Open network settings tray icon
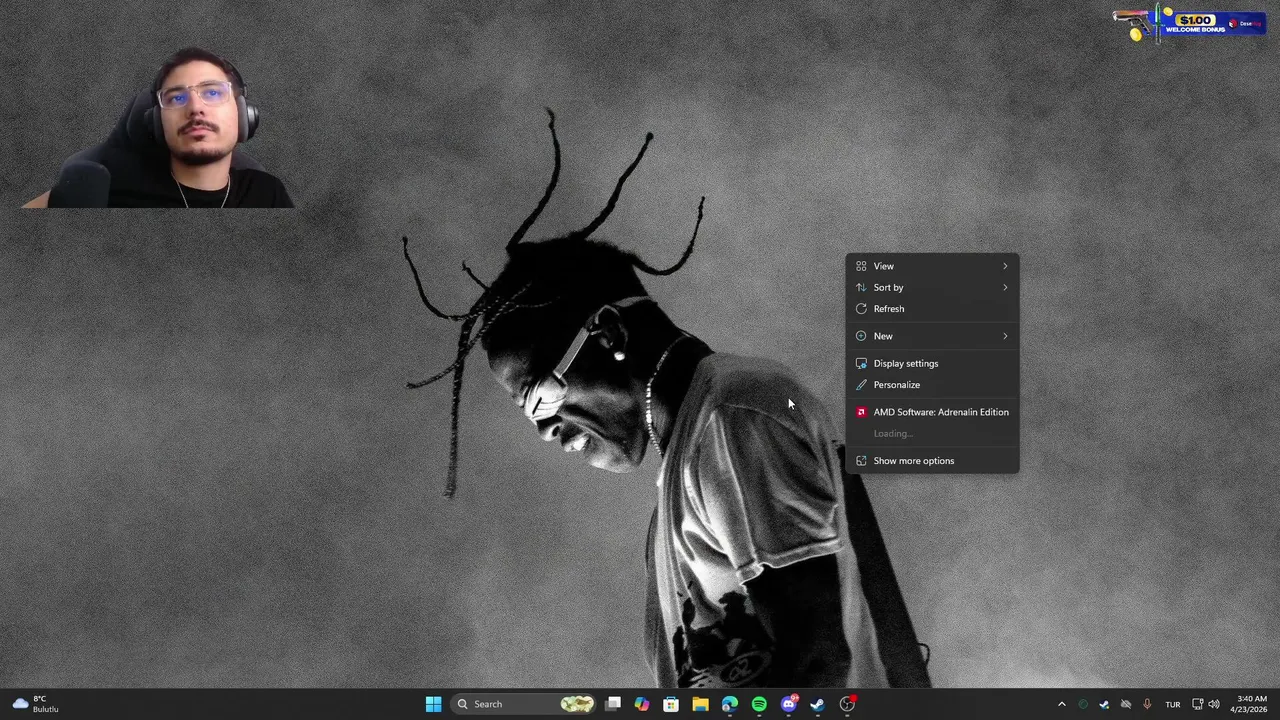 click(x=1197, y=704)
